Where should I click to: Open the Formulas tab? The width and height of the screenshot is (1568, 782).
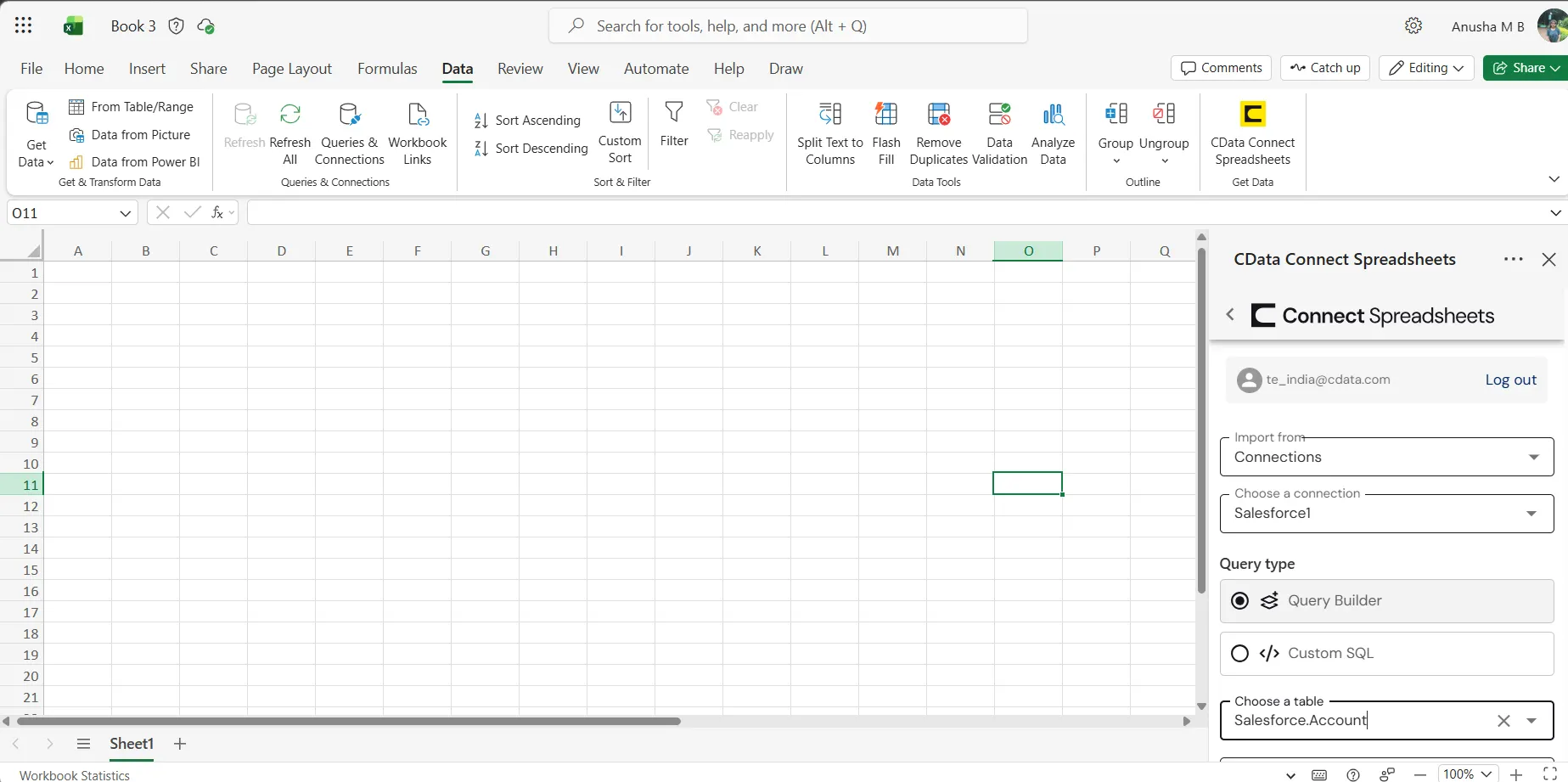click(x=387, y=69)
